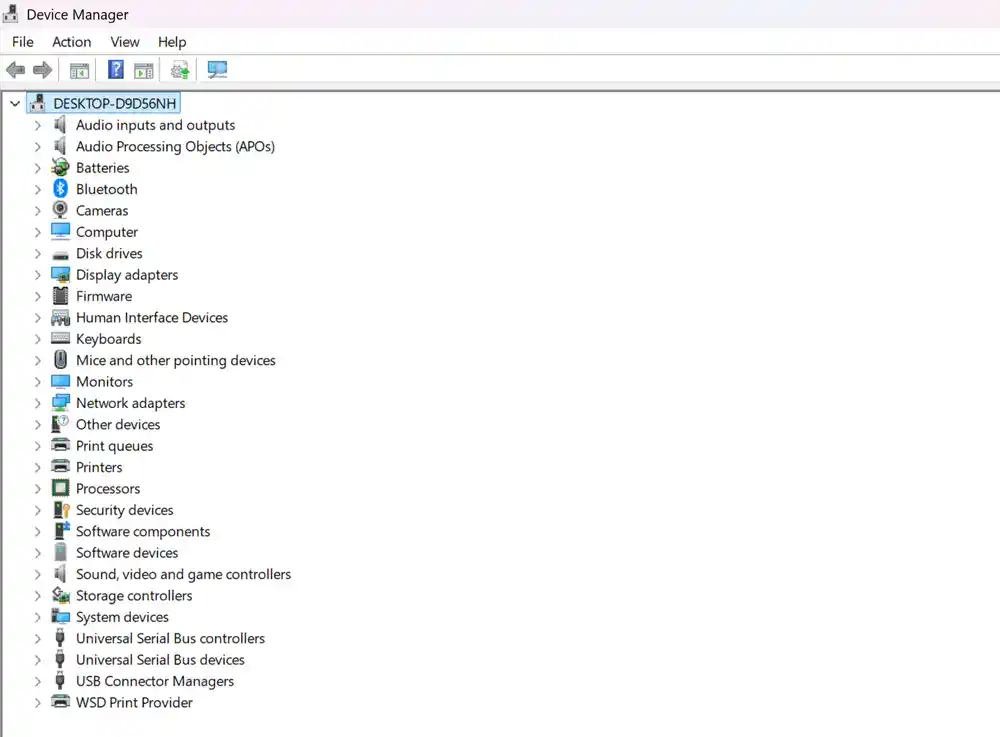Open the File menu

pos(23,42)
